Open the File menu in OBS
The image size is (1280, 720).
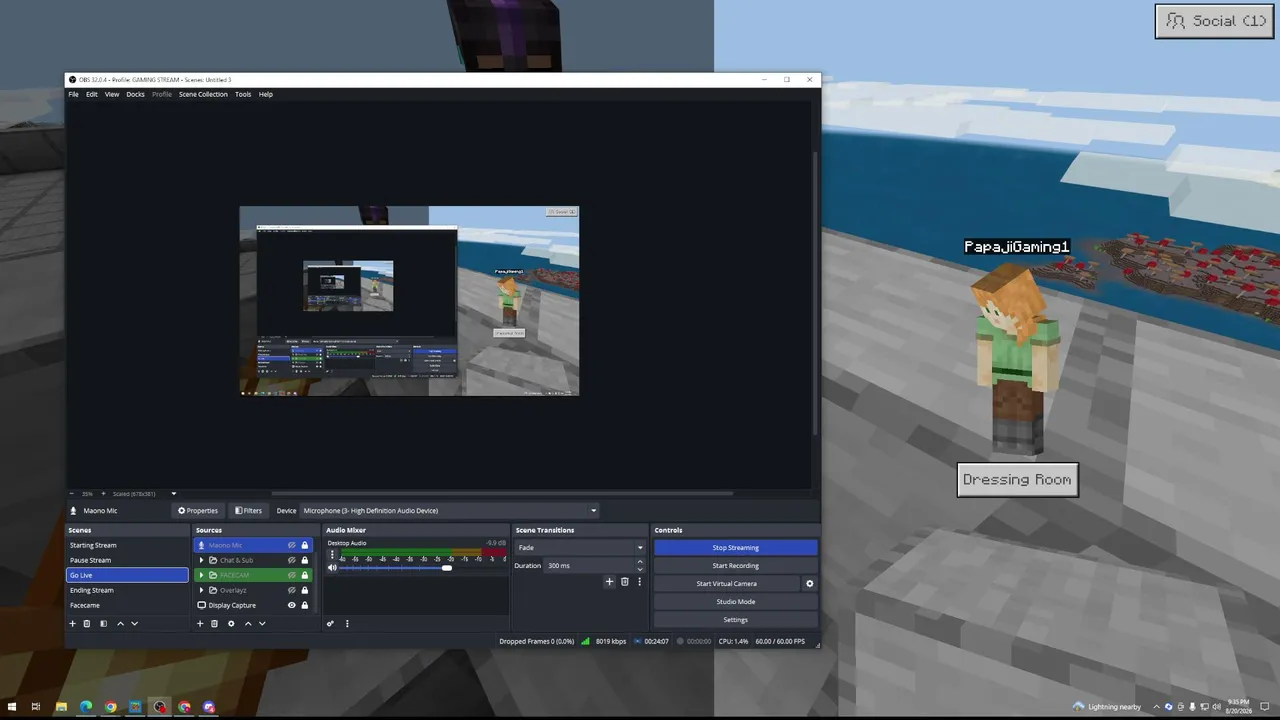pyautogui.click(x=73, y=94)
